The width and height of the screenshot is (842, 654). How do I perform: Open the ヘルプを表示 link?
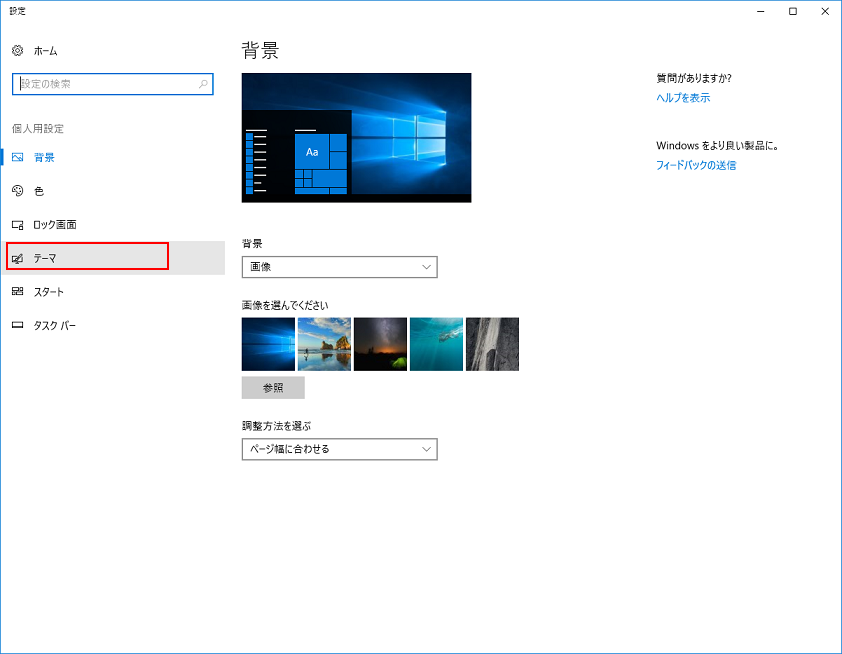[683, 98]
